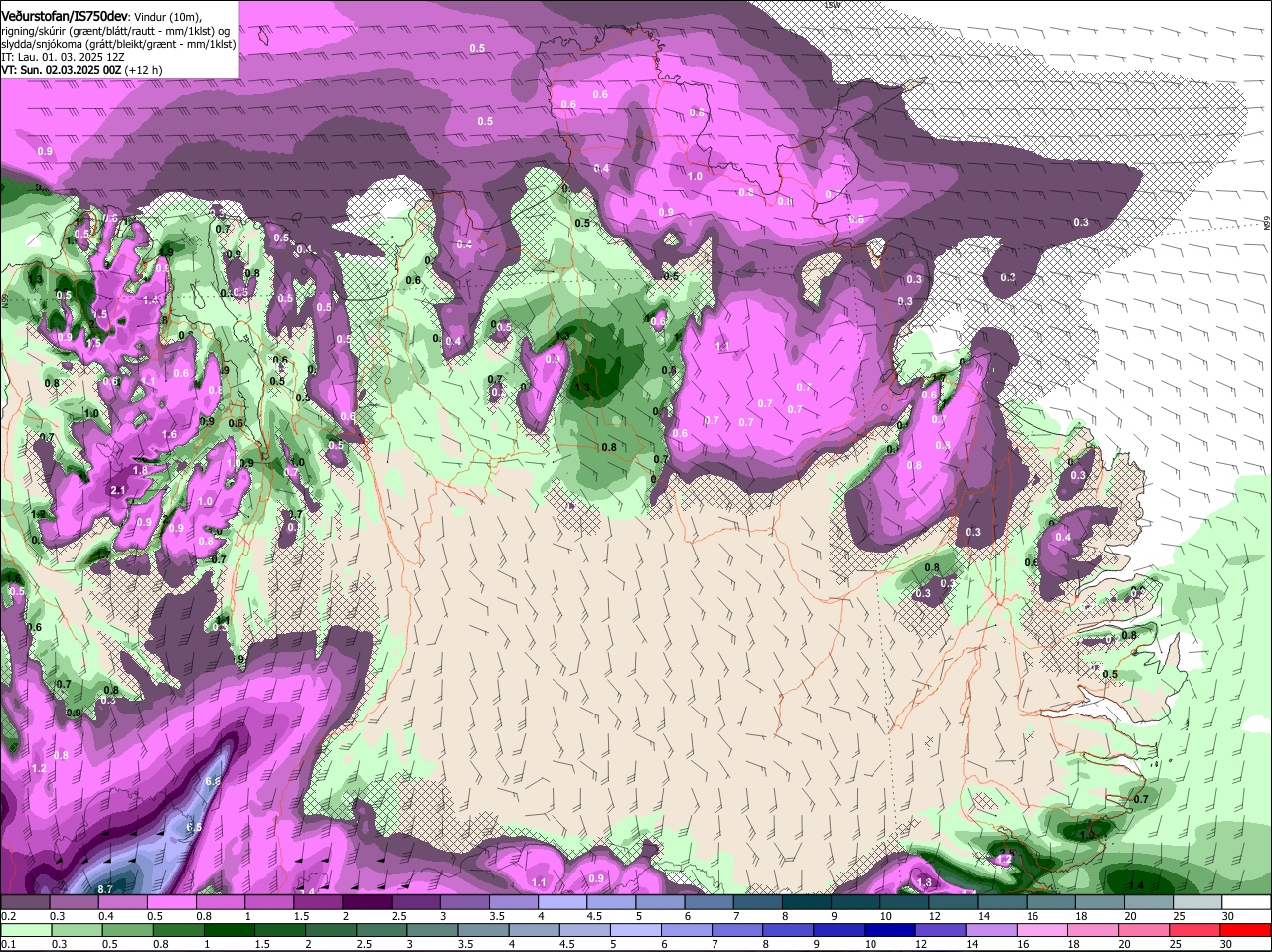Viewport: 1272px width, 952px height.
Task: Click the 6.5 precipitation value on map
Action: 194,827
